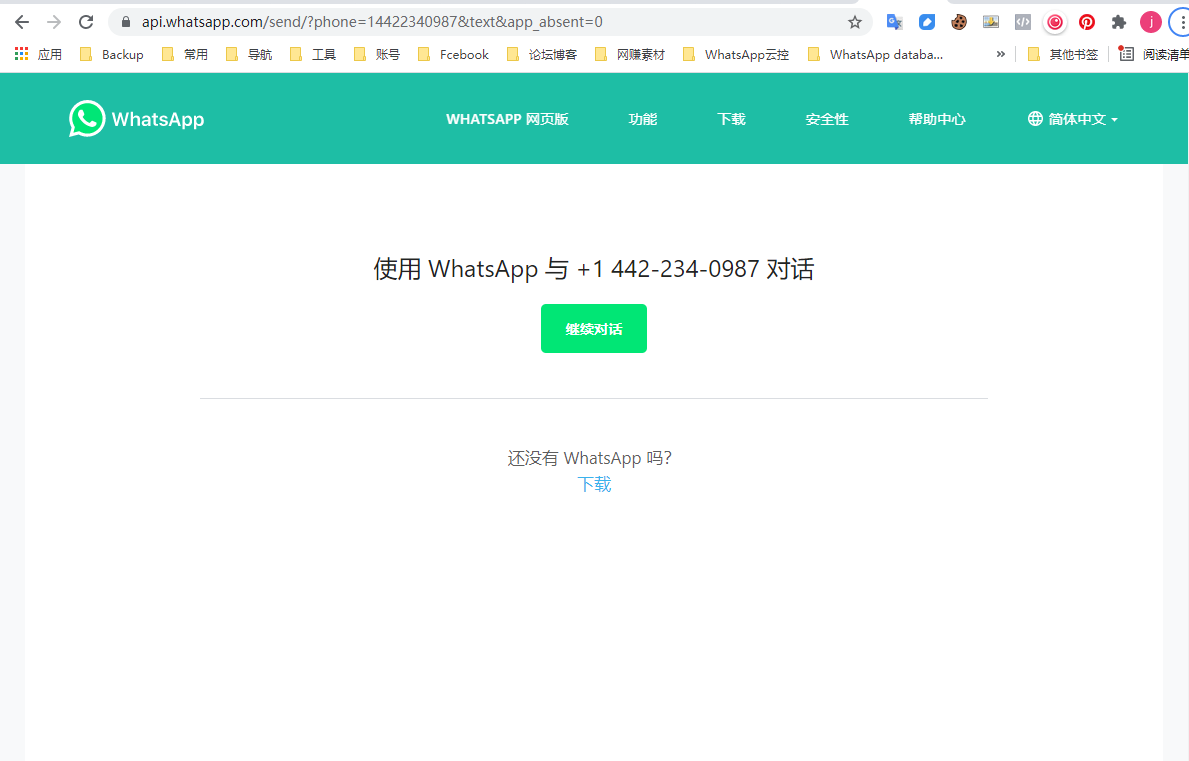Bookmark this page with star icon
This screenshot has width=1189, height=761.
(x=855, y=22)
